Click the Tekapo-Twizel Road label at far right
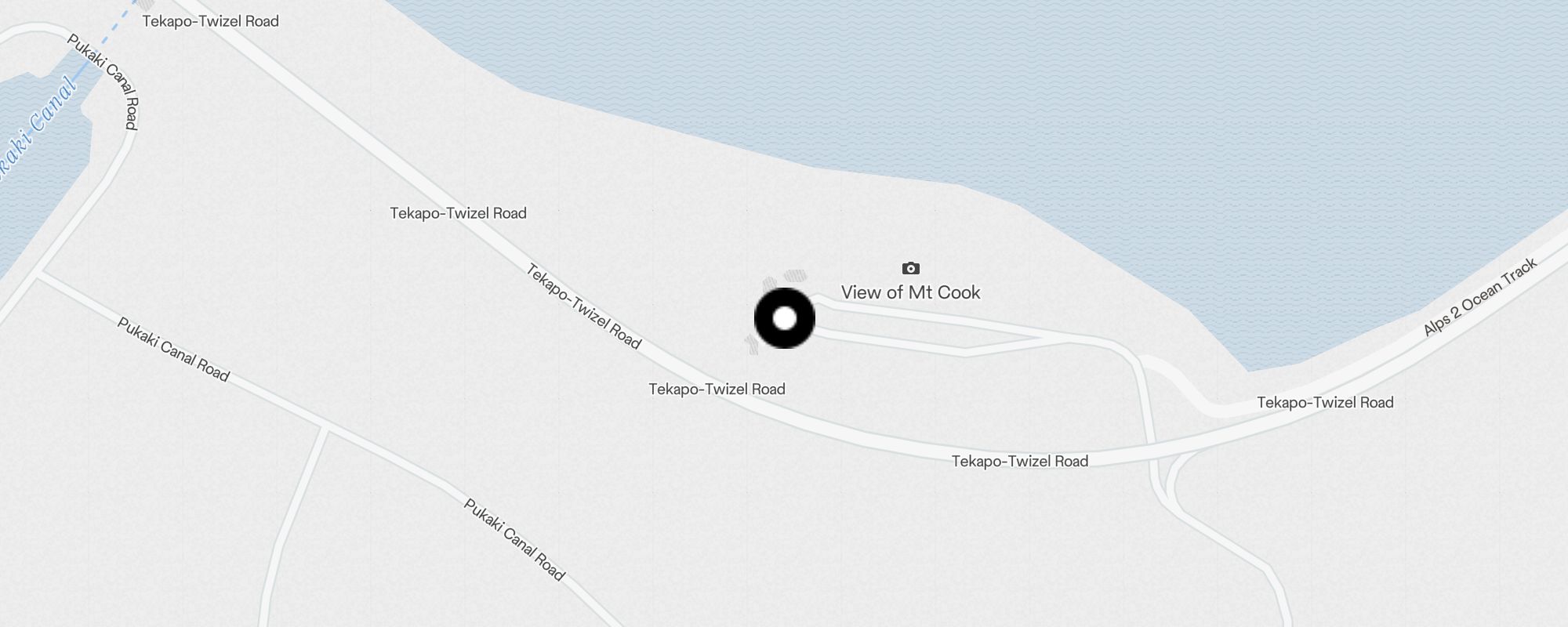The height and width of the screenshot is (627, 1568). [1325, 403]
